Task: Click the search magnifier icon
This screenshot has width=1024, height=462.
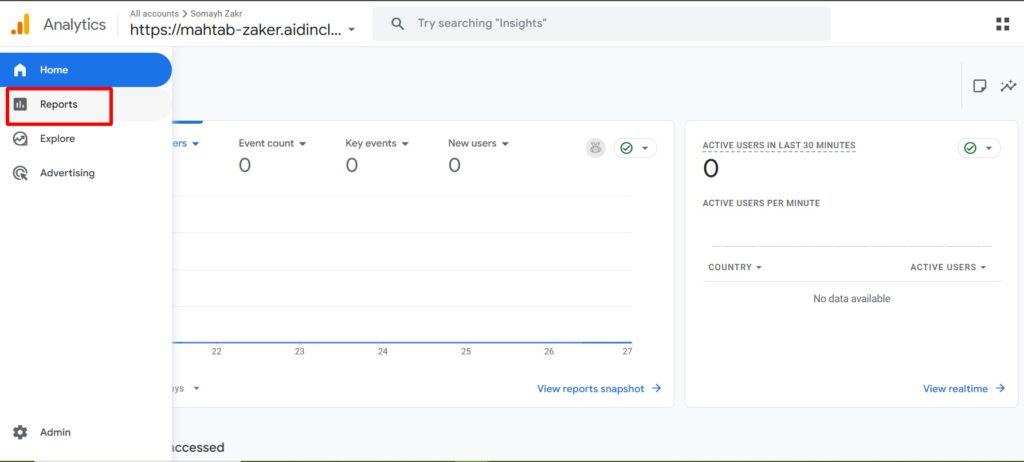Action: click(x=398, y=23)
